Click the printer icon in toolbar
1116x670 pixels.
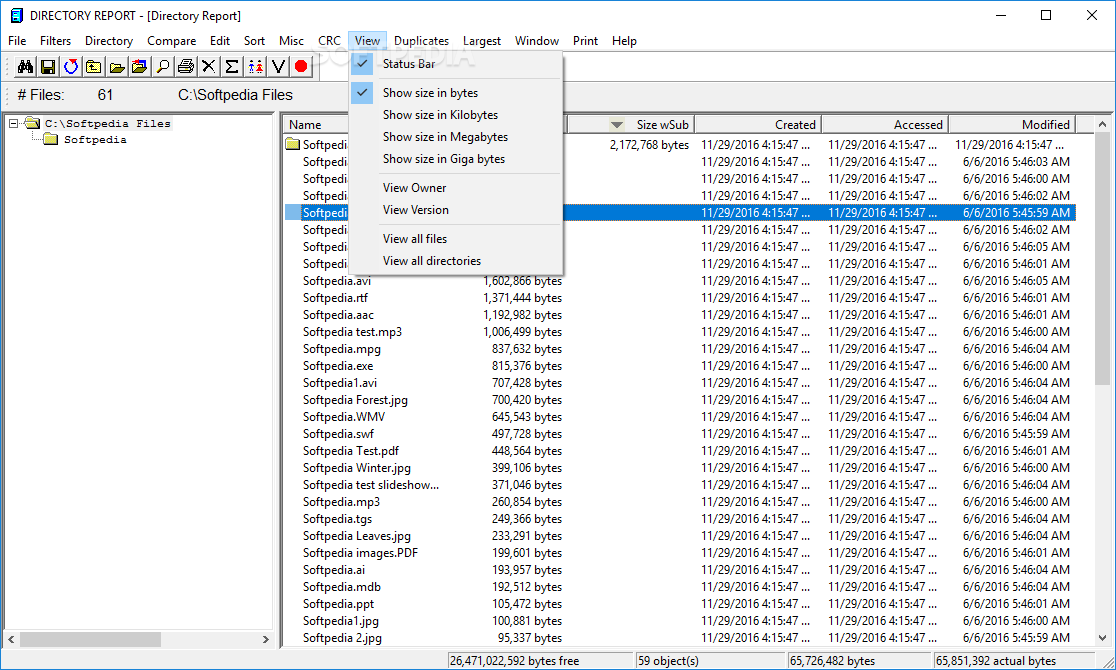186,67
